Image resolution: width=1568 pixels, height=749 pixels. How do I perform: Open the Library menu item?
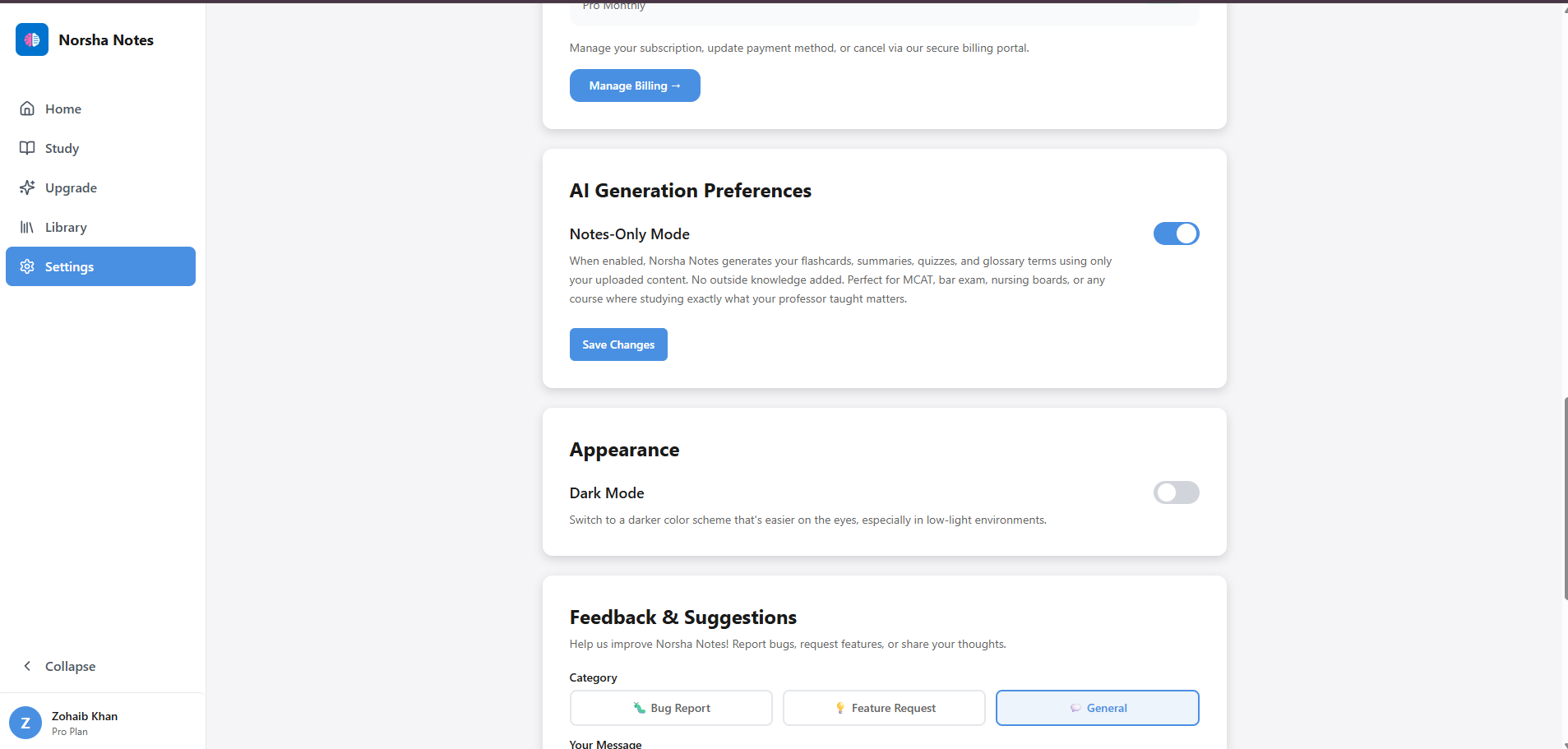66,227
